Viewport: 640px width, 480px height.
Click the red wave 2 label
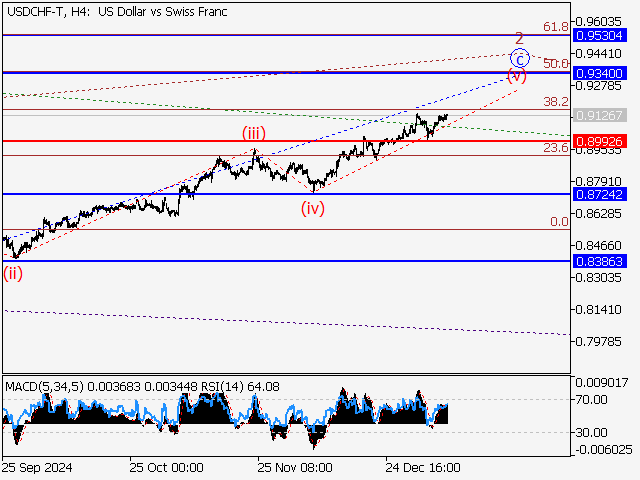pyautogui.click(x=519, y=39)
